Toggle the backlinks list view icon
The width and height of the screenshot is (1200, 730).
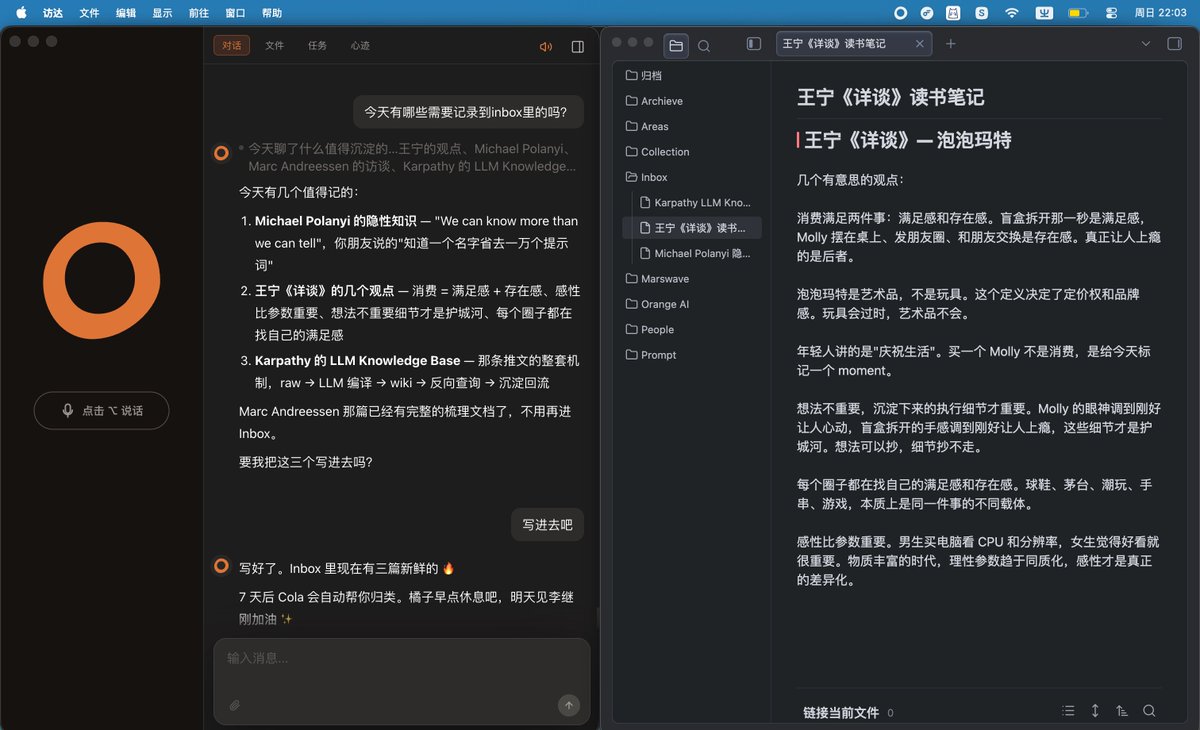coord(1068,711)
